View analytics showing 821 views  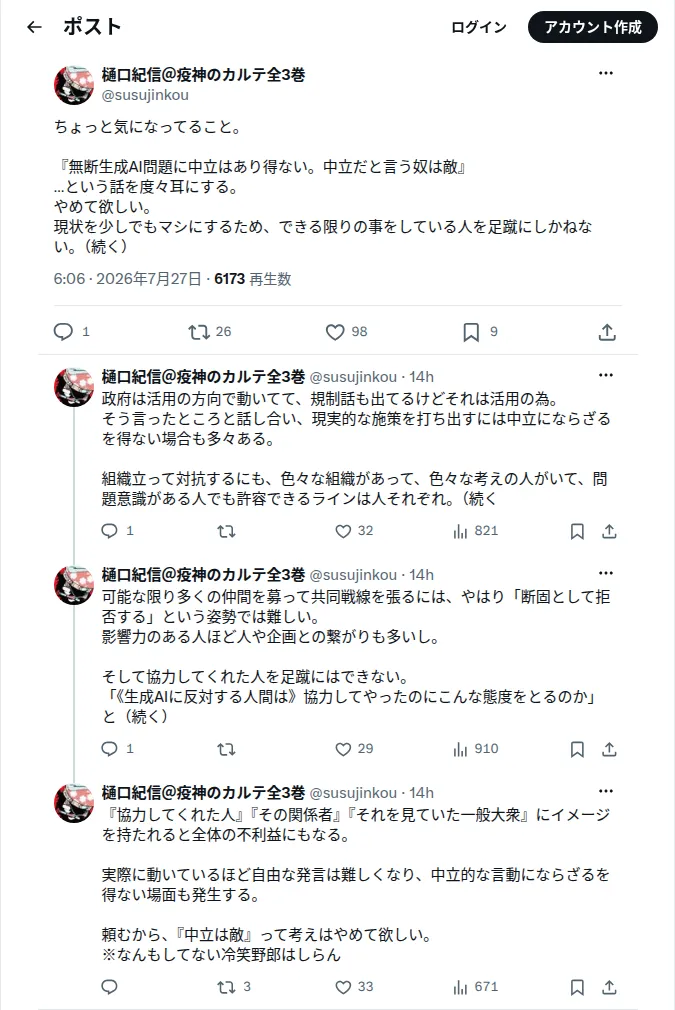point(476,531)
